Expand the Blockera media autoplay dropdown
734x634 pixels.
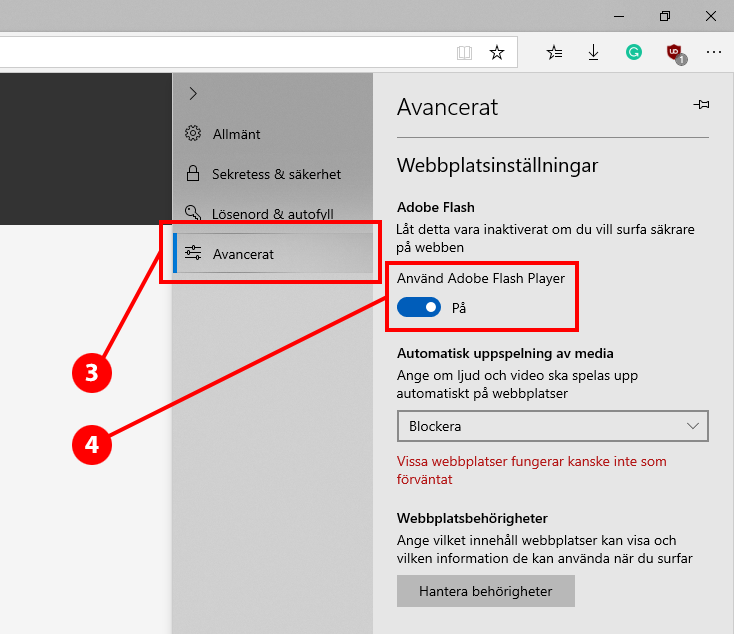click(552, 426)
